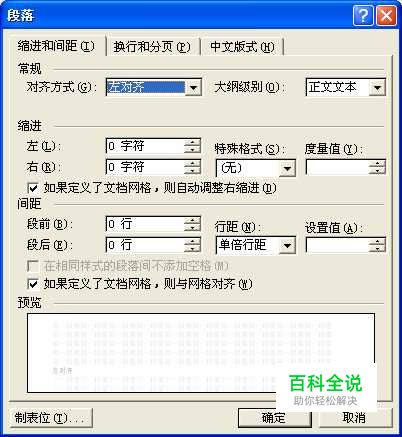Image resolution: width=402 pixels, height=437 pixels.
Task: Click the 取消 cancel button
Action: pos(355,418)
